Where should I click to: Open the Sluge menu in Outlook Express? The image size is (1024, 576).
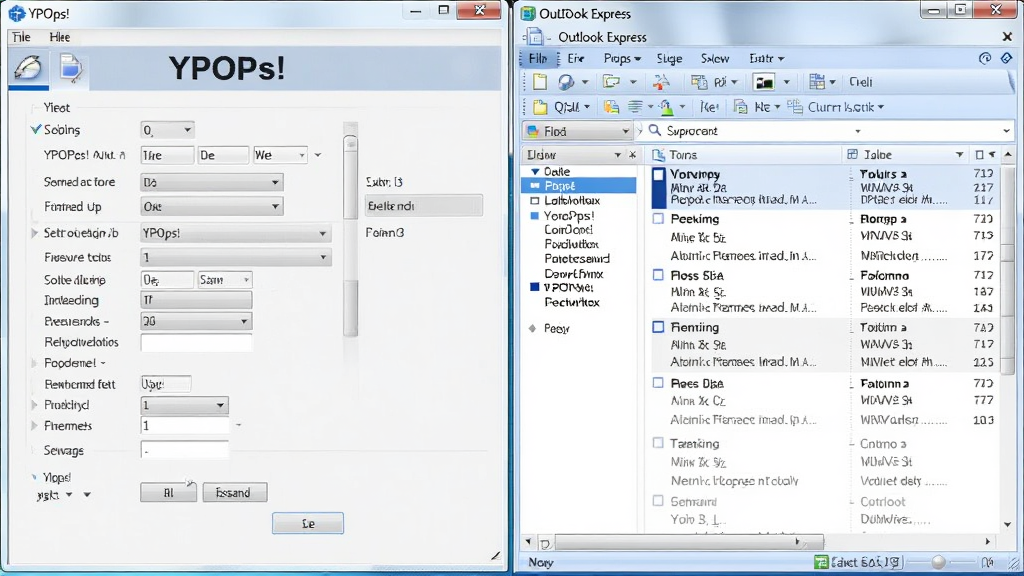(669, 58)
